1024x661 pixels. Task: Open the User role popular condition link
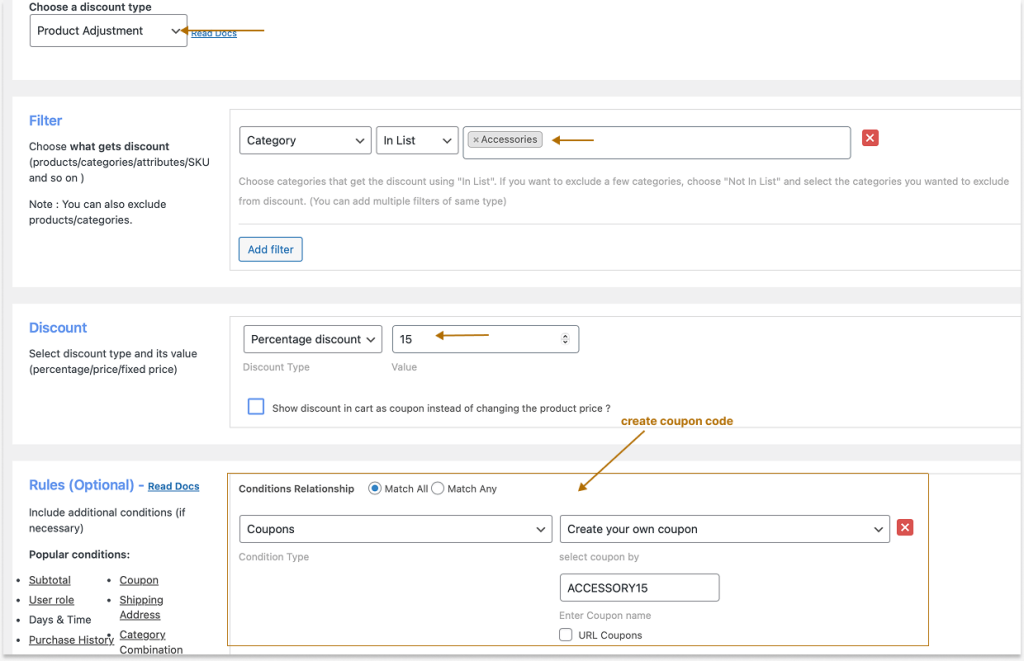pyautogui.click(x=52, y=600)
